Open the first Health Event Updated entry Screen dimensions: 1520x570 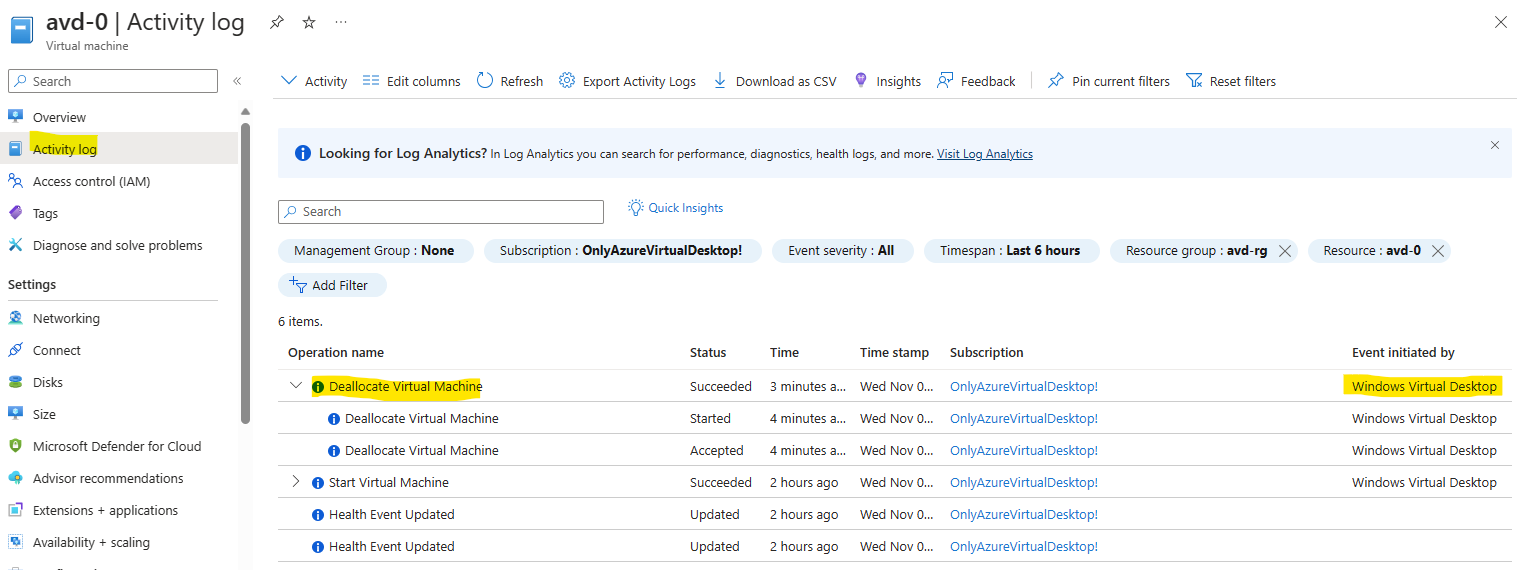tap(392, 514)
